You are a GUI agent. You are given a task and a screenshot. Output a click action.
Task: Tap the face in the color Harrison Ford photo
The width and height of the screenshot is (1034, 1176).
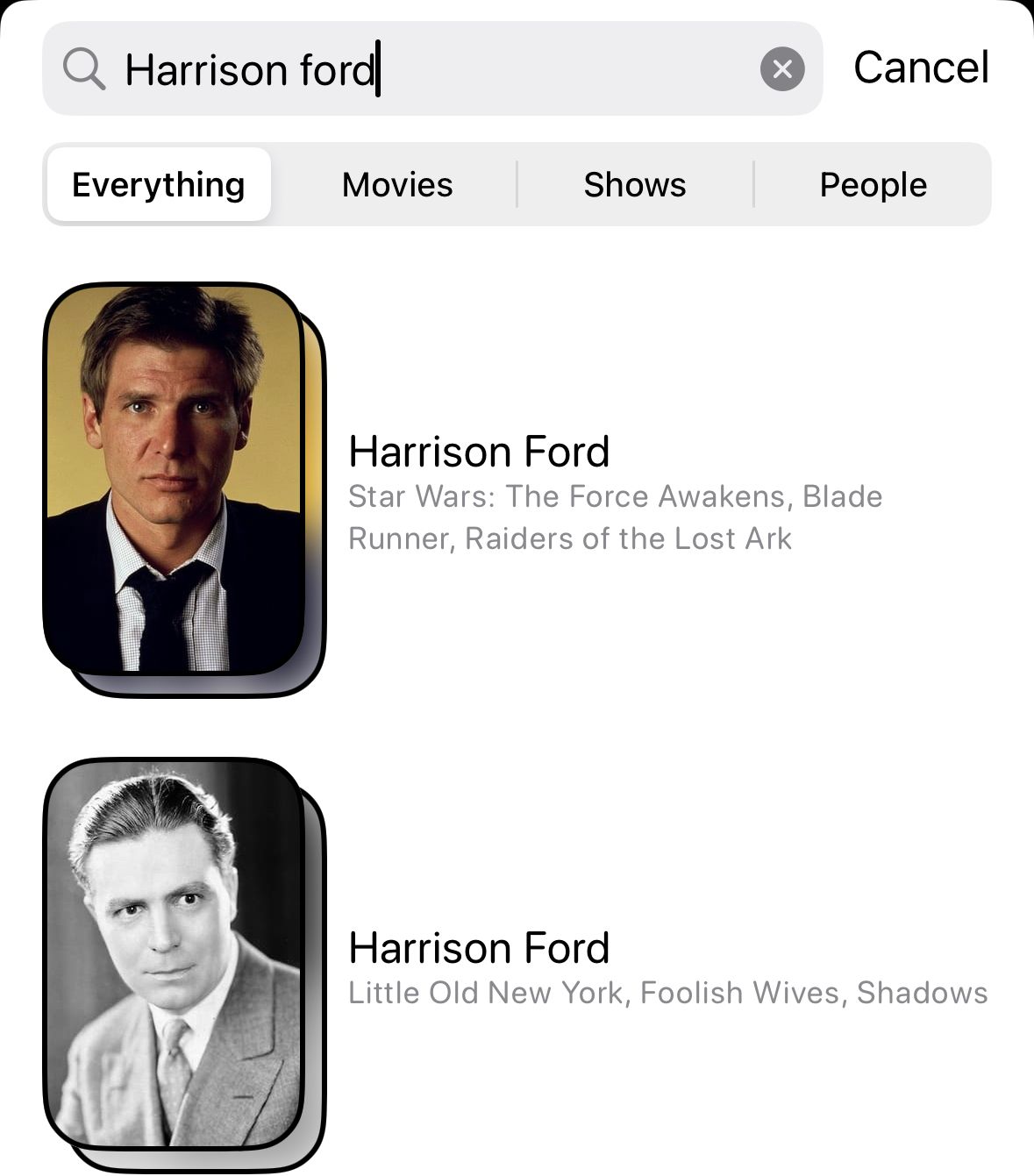point(167,421)
